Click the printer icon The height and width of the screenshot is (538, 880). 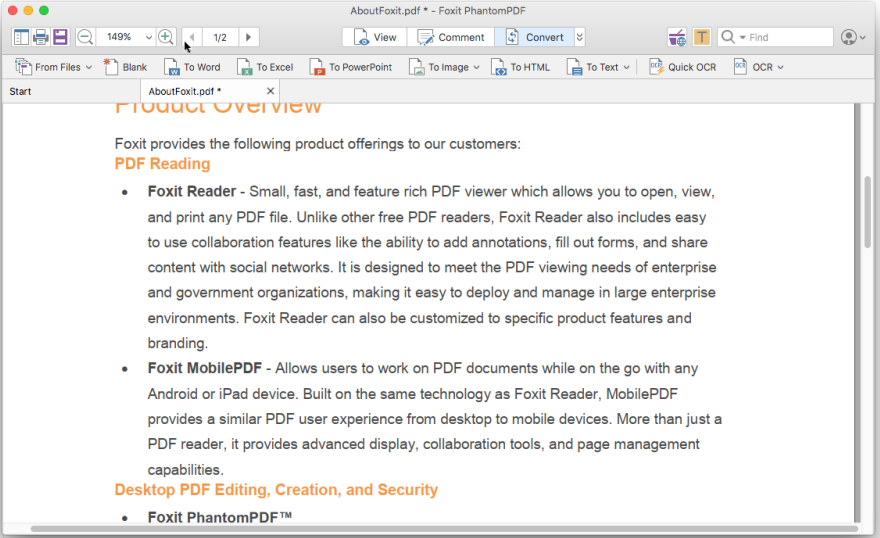(x=40, y=37)
